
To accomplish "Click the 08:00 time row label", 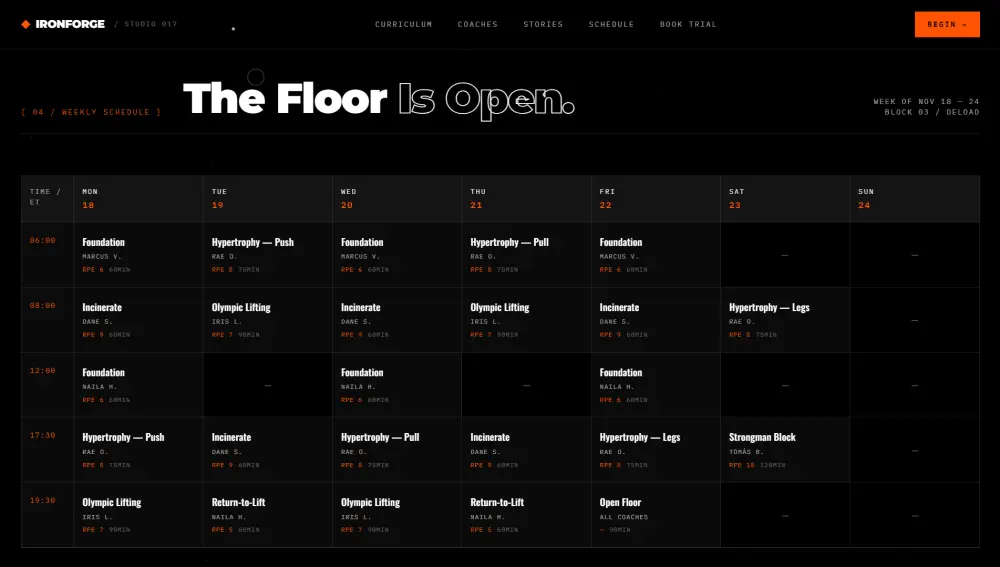I will coord(43,306).
